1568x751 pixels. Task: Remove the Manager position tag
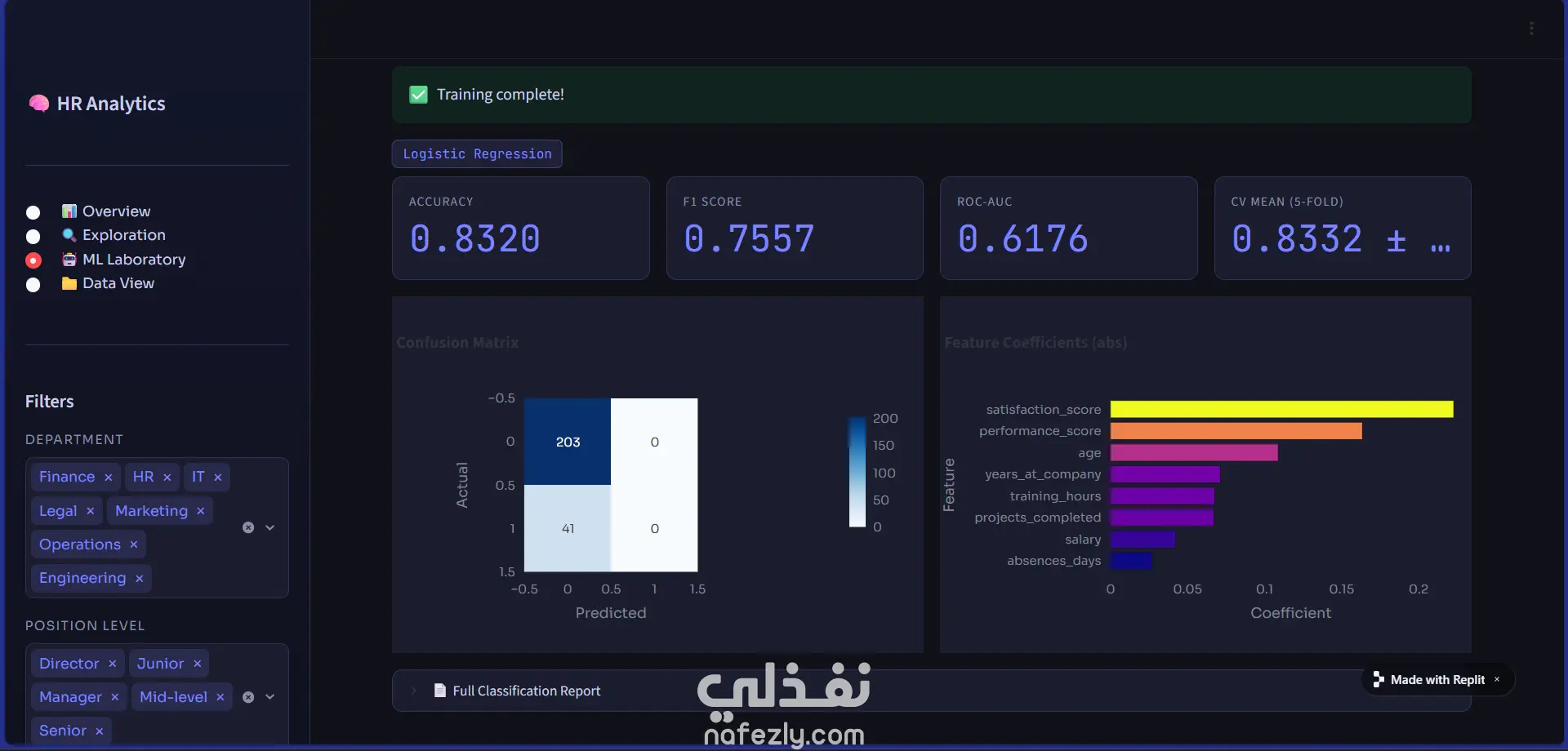tap(114, 697)
